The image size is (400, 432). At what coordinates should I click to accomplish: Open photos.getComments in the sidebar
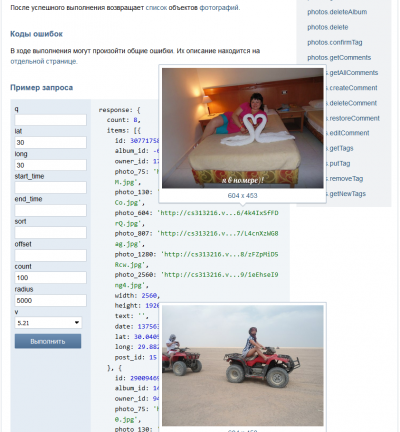339,58
